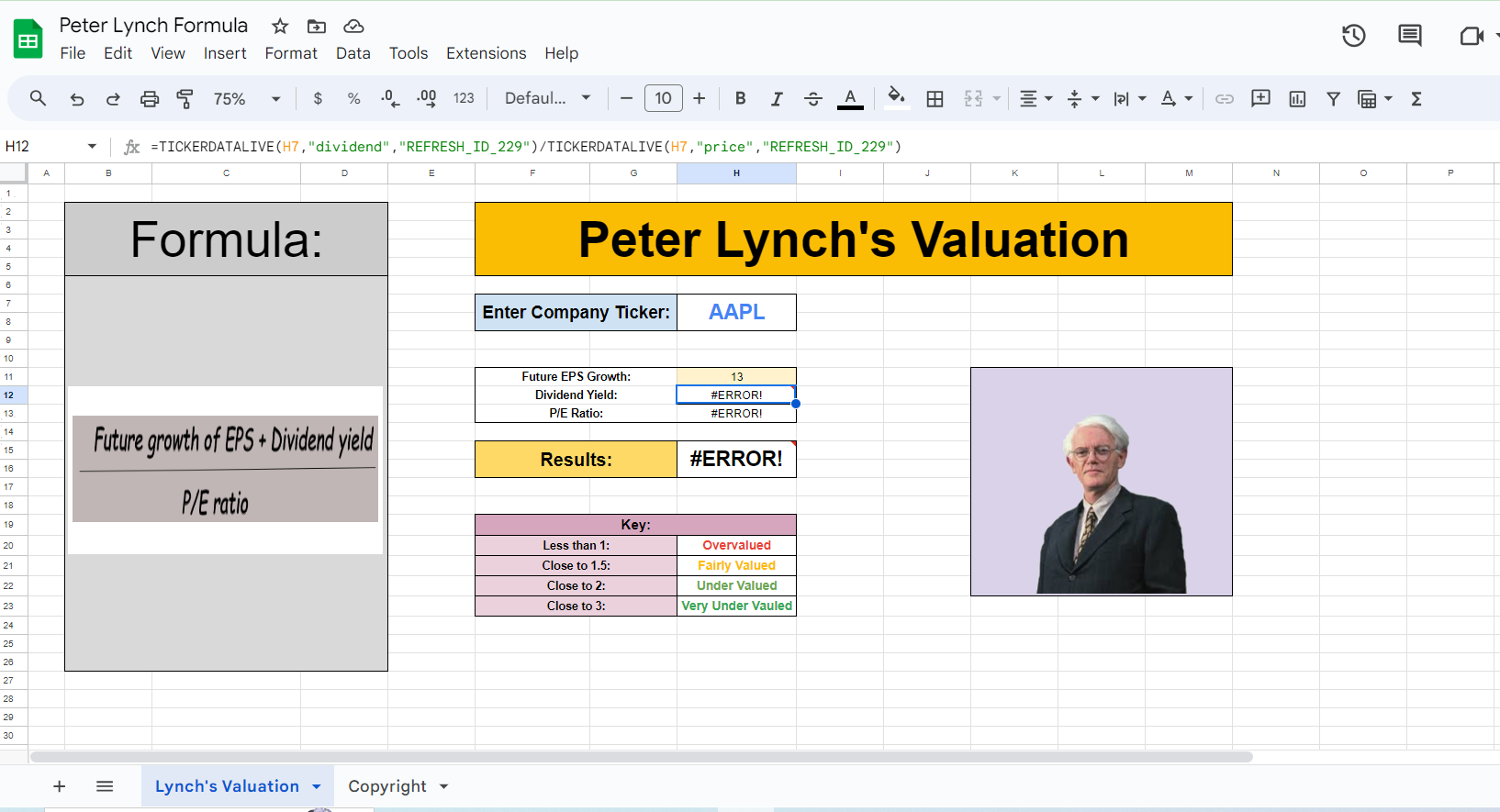1500x812 pixels.
Task: Open version history clock icon
Action: point(1353,36)
